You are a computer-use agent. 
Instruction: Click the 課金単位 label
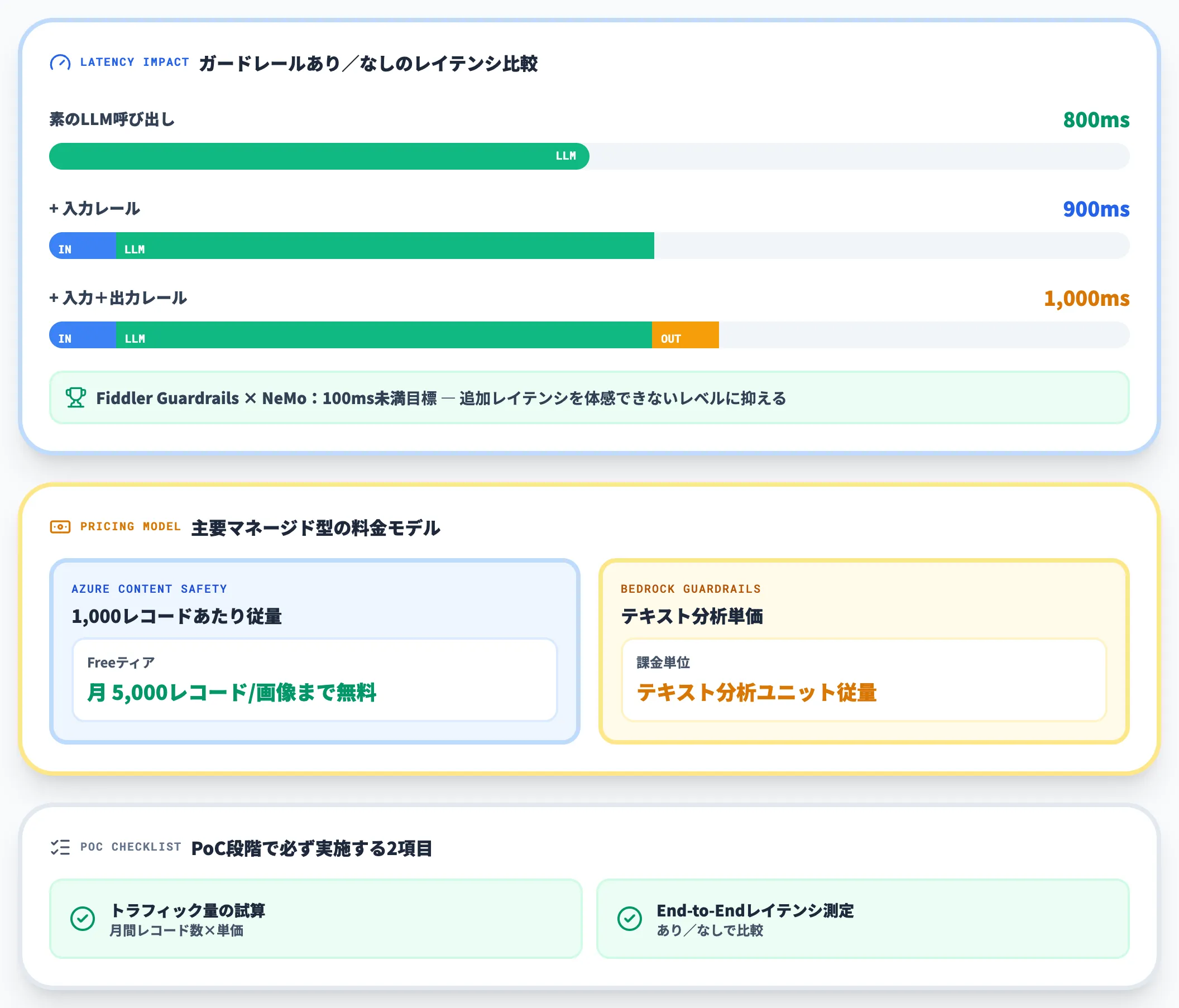click(x=663, y=663)
